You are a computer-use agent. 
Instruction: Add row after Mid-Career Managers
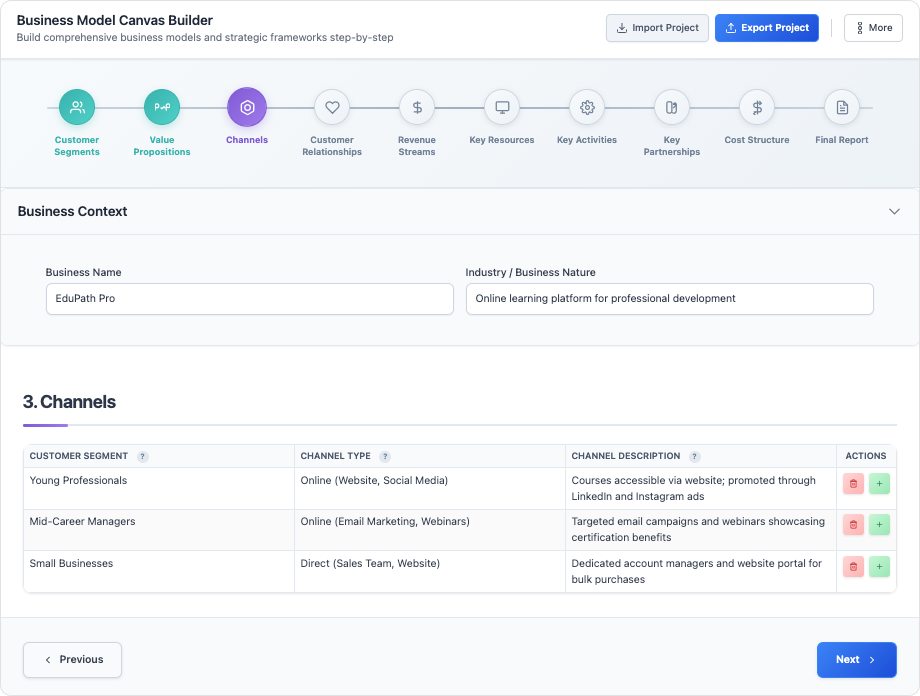coord(880,525)
